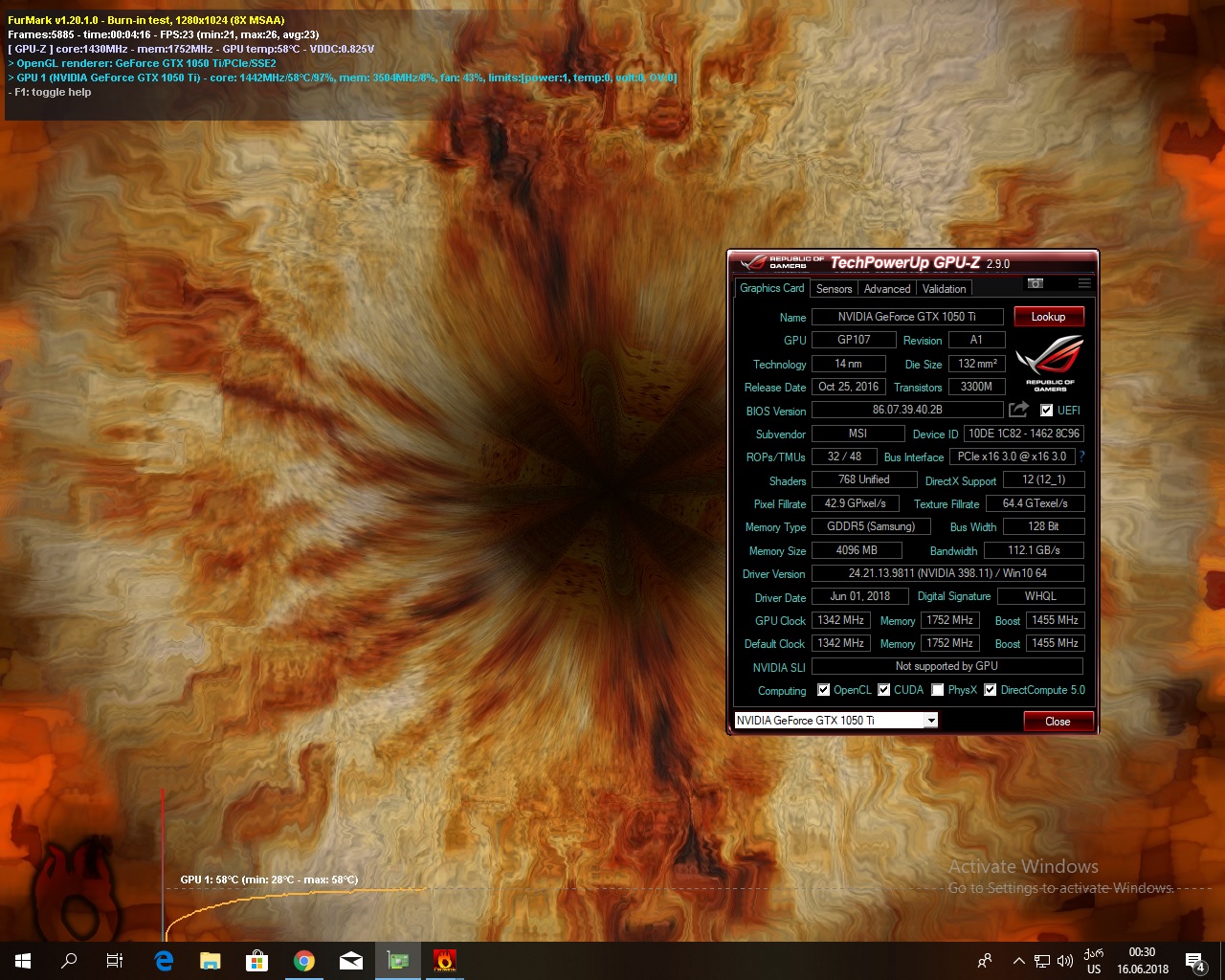The width and height of the screenshot is (1225, 980).
Task: Open the GPU-Z hamburger menu
Action: (1084, 283)
